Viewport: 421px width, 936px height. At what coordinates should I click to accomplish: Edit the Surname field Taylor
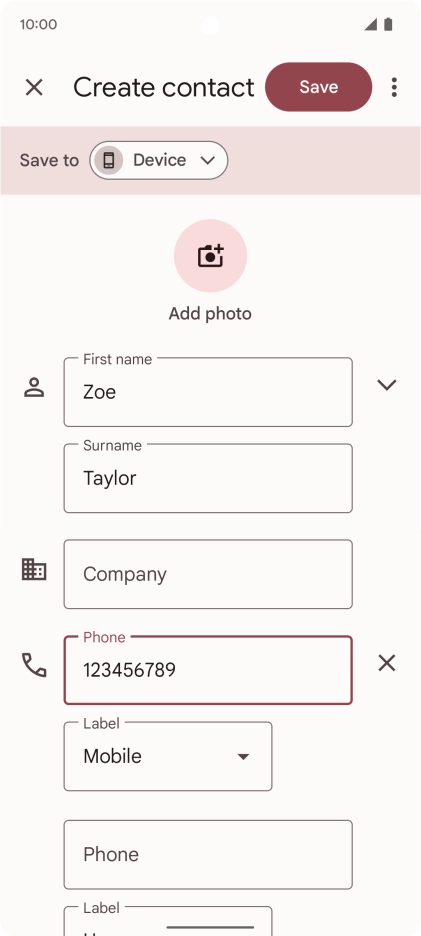pos(208,478)
